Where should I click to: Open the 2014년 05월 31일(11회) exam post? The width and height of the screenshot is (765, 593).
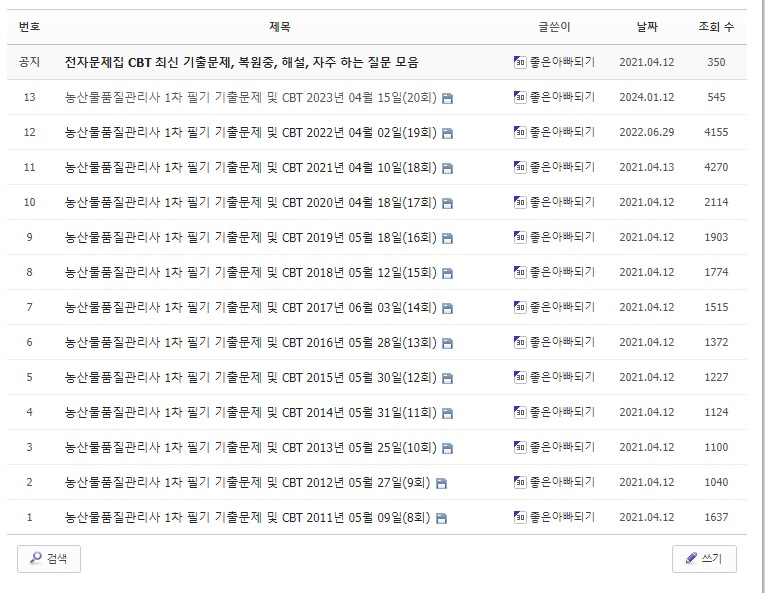(250, 412)
